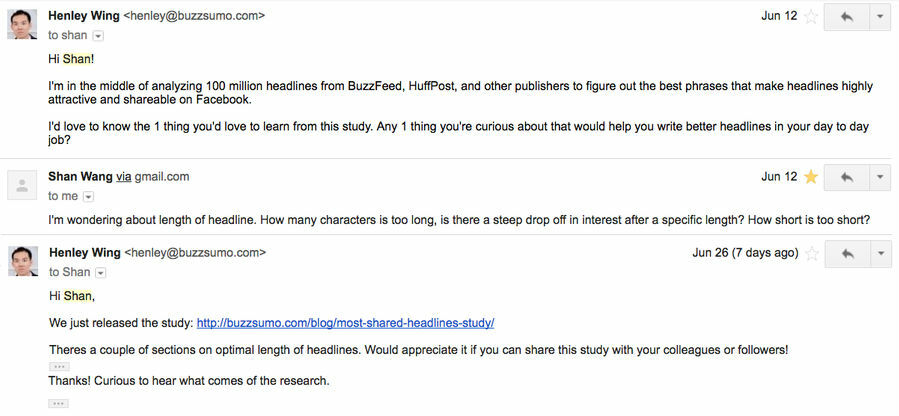Viewport: 899px width, 416px height.
Task: Click sender name Shan Wang
Action: (80, 177)
